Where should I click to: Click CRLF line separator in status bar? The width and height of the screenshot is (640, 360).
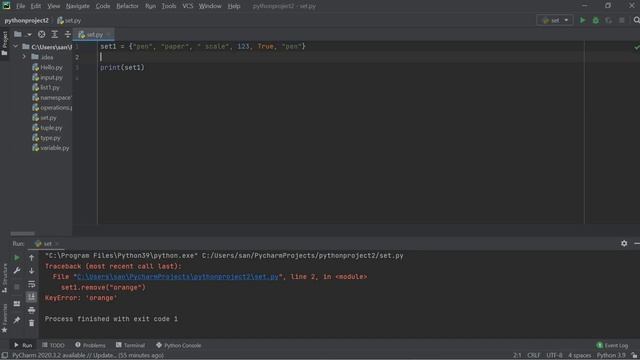point(533,356)
